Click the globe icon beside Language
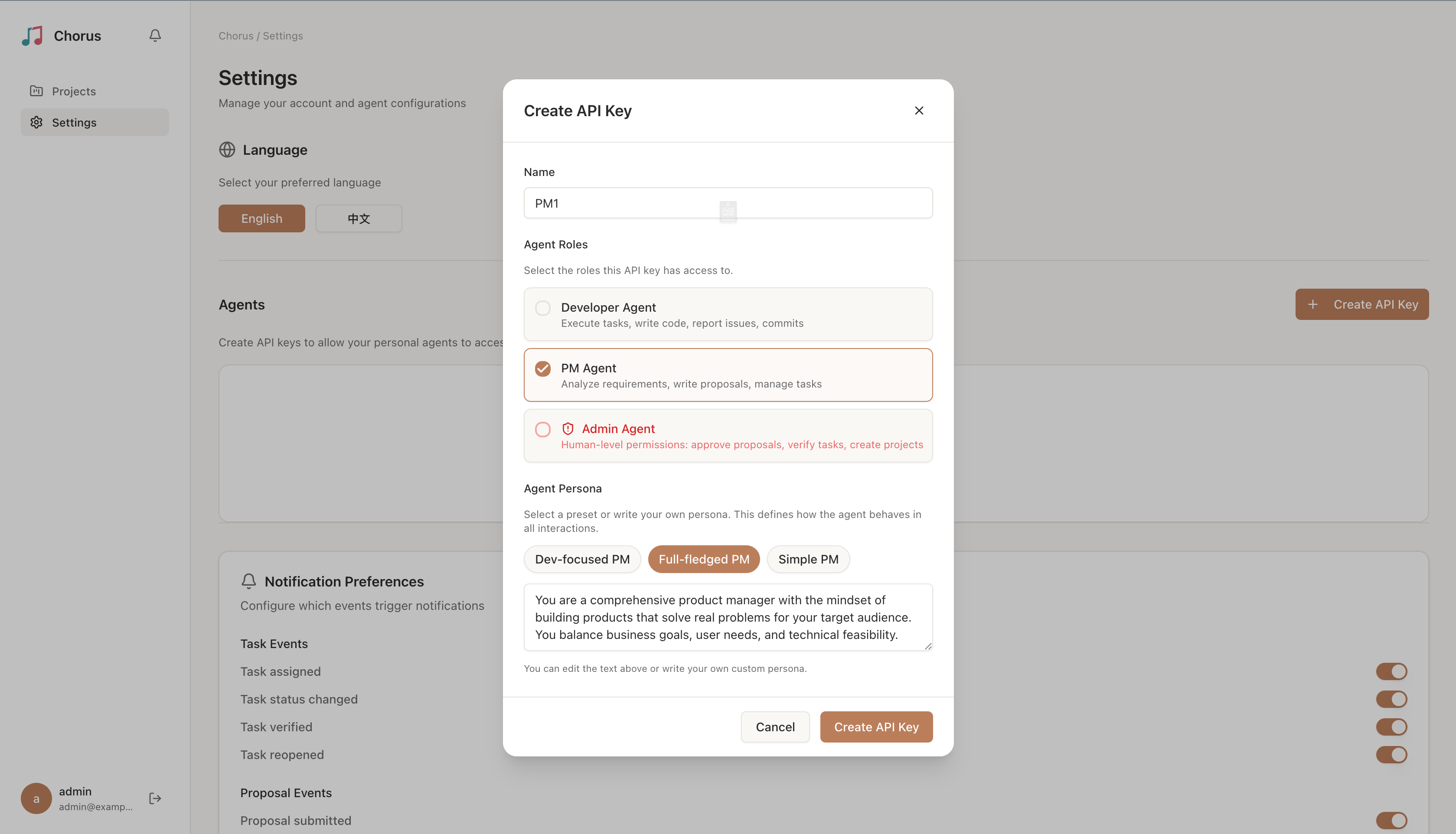The width and height of the screenshot is (1456, 834). click(227, 150)
